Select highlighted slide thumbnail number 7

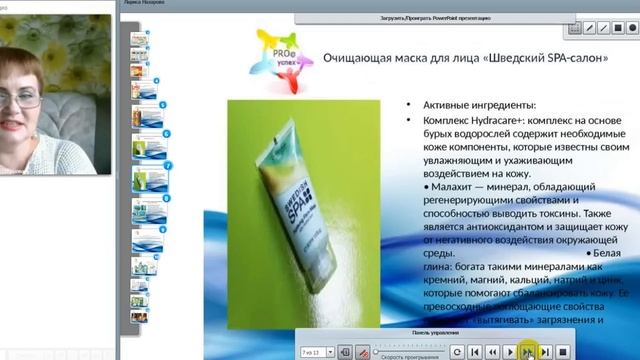(150, 178)
